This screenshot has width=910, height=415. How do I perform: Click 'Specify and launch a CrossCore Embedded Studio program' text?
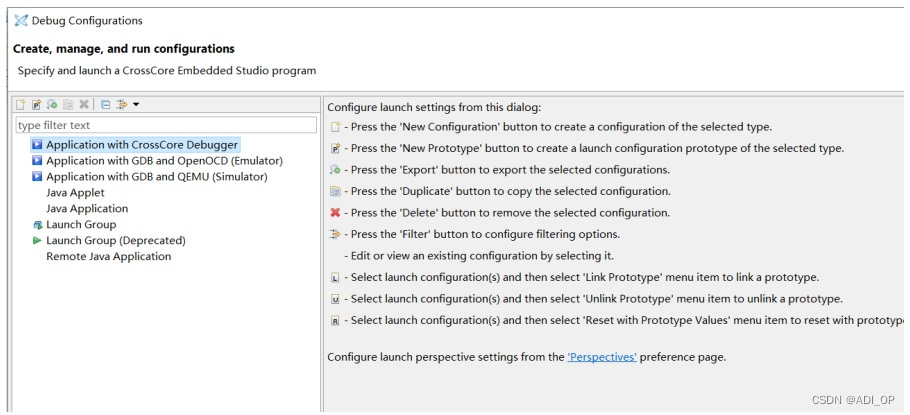167,71
